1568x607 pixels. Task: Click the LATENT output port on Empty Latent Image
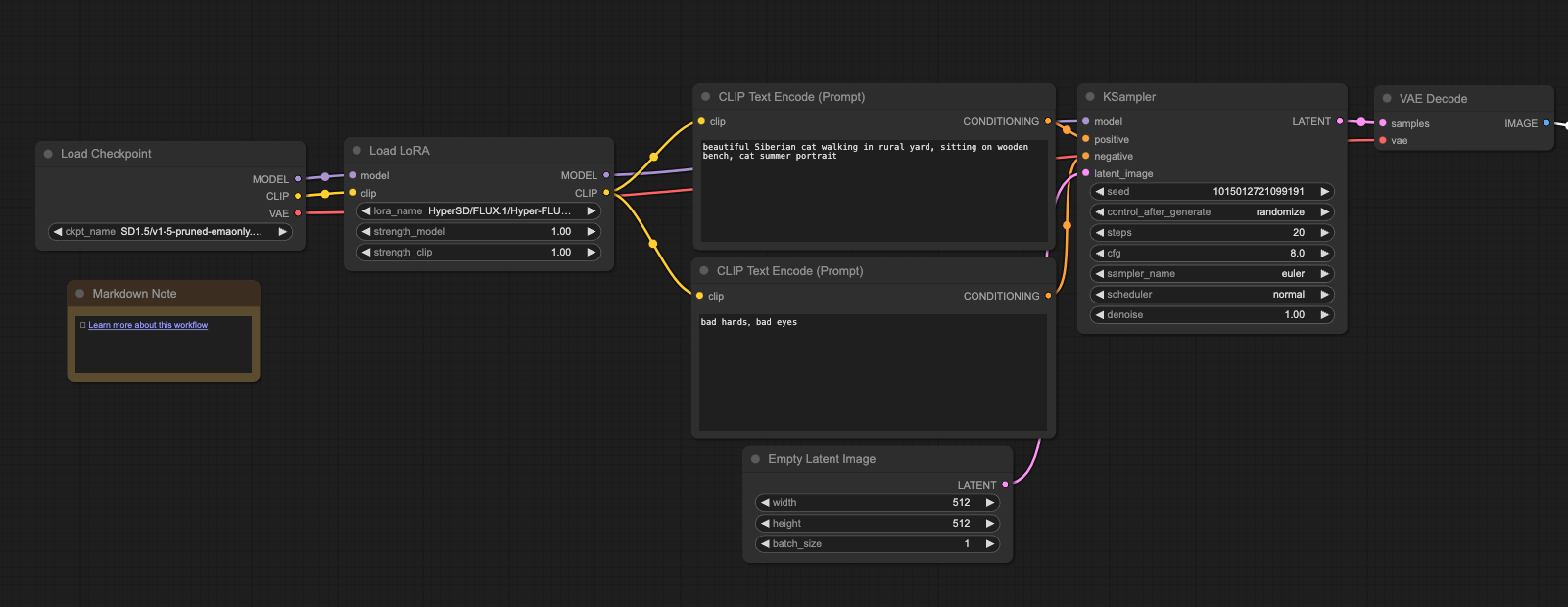(1005, 485)
